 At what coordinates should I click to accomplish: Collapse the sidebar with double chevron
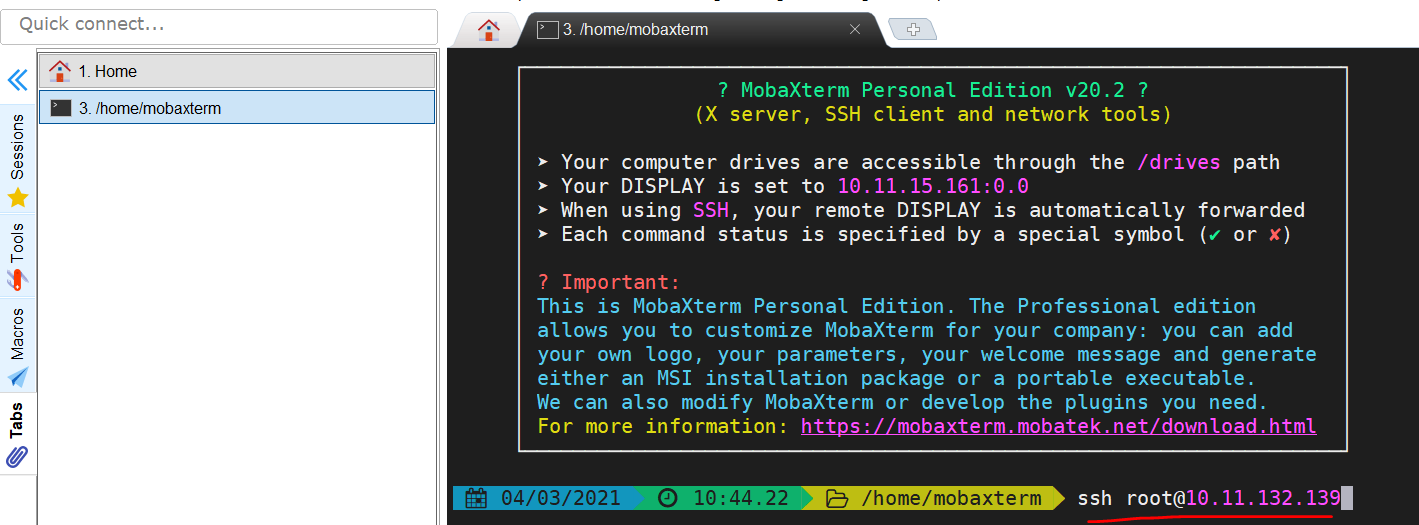(x=17, y=80)
